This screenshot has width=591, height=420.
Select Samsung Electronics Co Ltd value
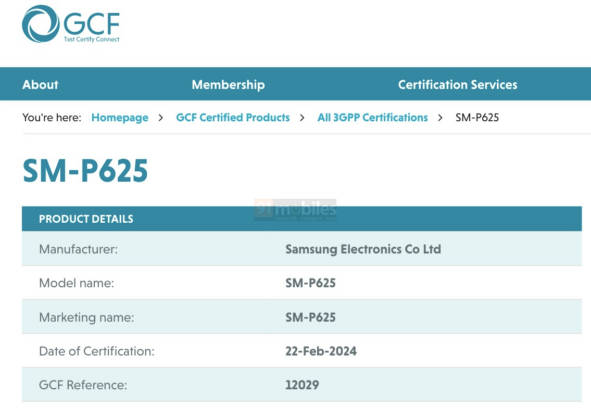(x=363, y=249)
